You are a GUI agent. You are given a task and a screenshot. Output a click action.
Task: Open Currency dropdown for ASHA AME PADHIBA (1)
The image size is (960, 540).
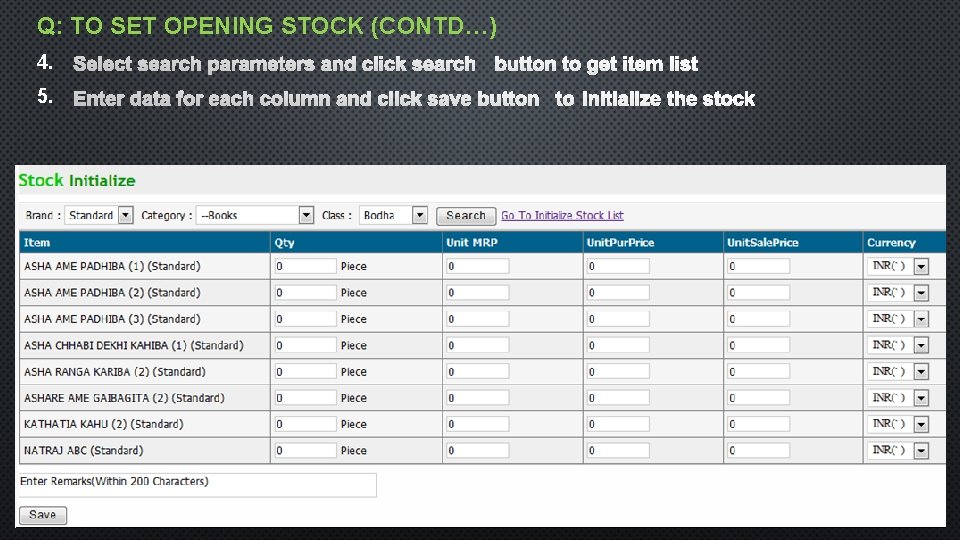point(899,266)
